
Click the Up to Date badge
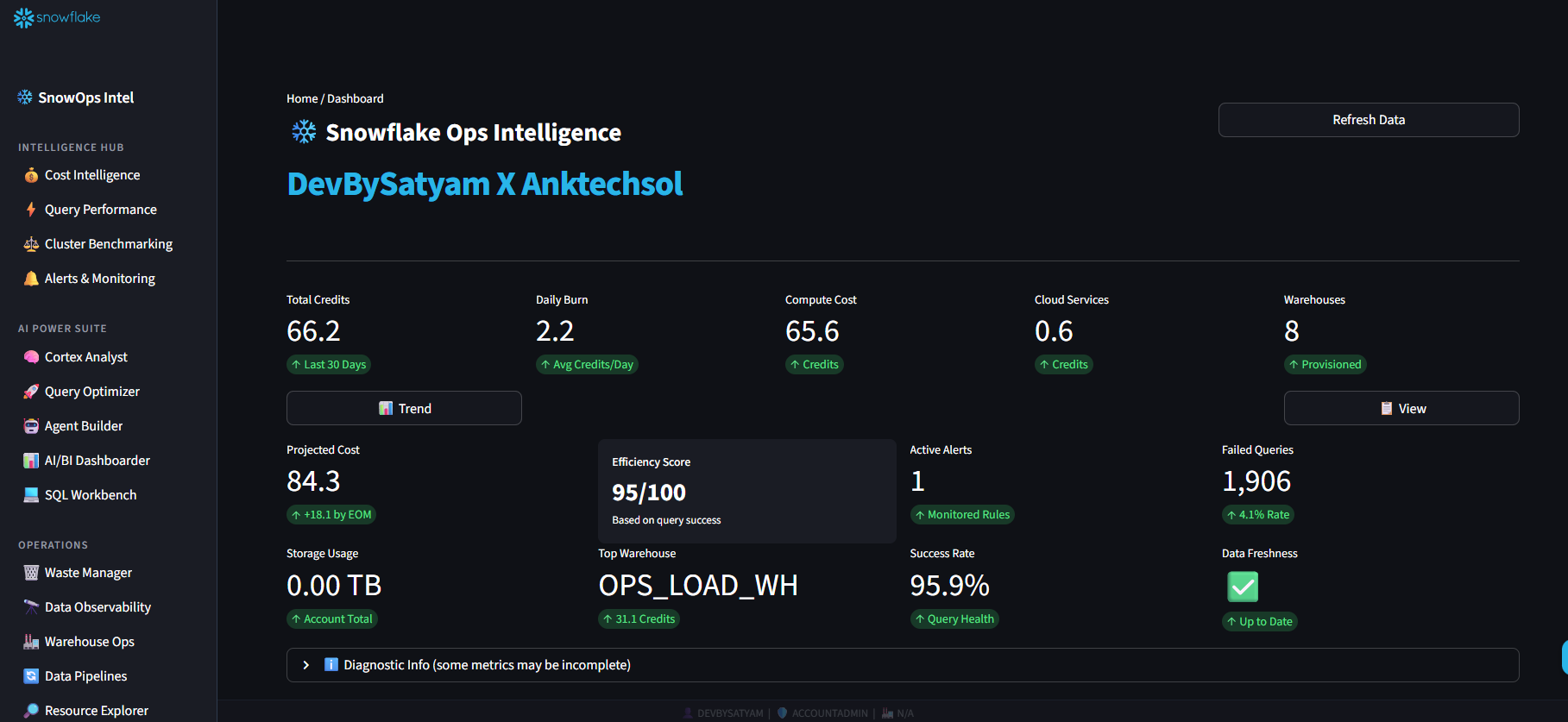tap(1260, 622)
